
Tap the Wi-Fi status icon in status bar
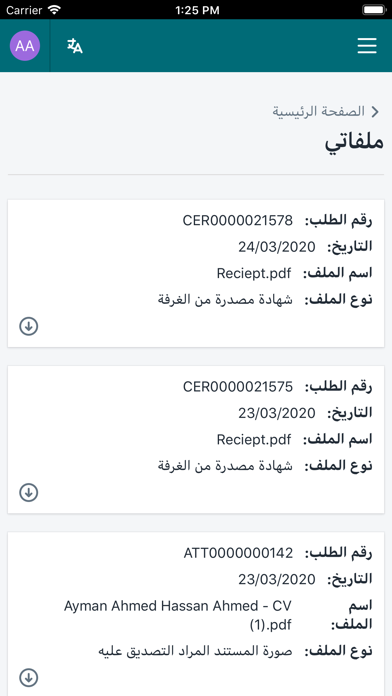click(x=55, y=10)
